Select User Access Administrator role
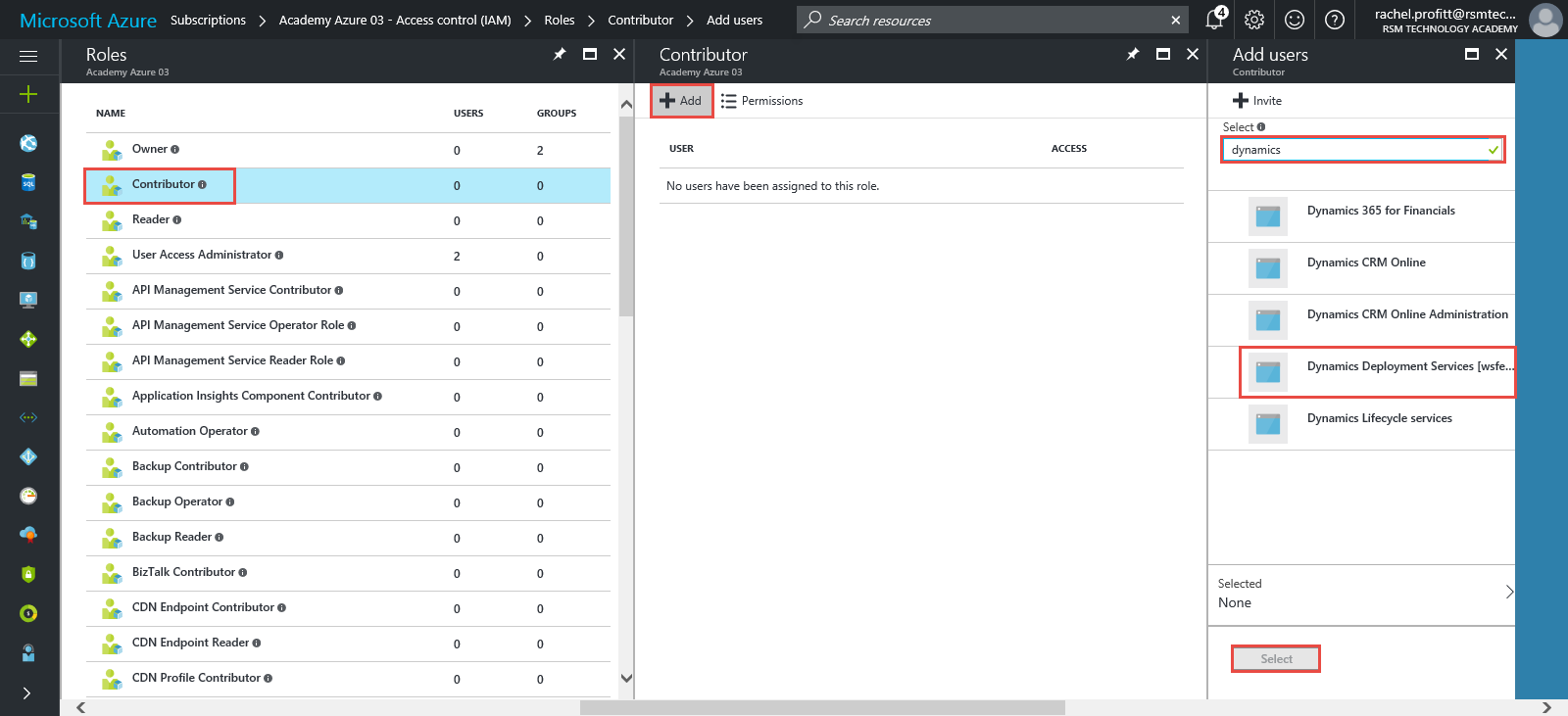Viewport: 1568px width, 716px height. tap(348, 256)
